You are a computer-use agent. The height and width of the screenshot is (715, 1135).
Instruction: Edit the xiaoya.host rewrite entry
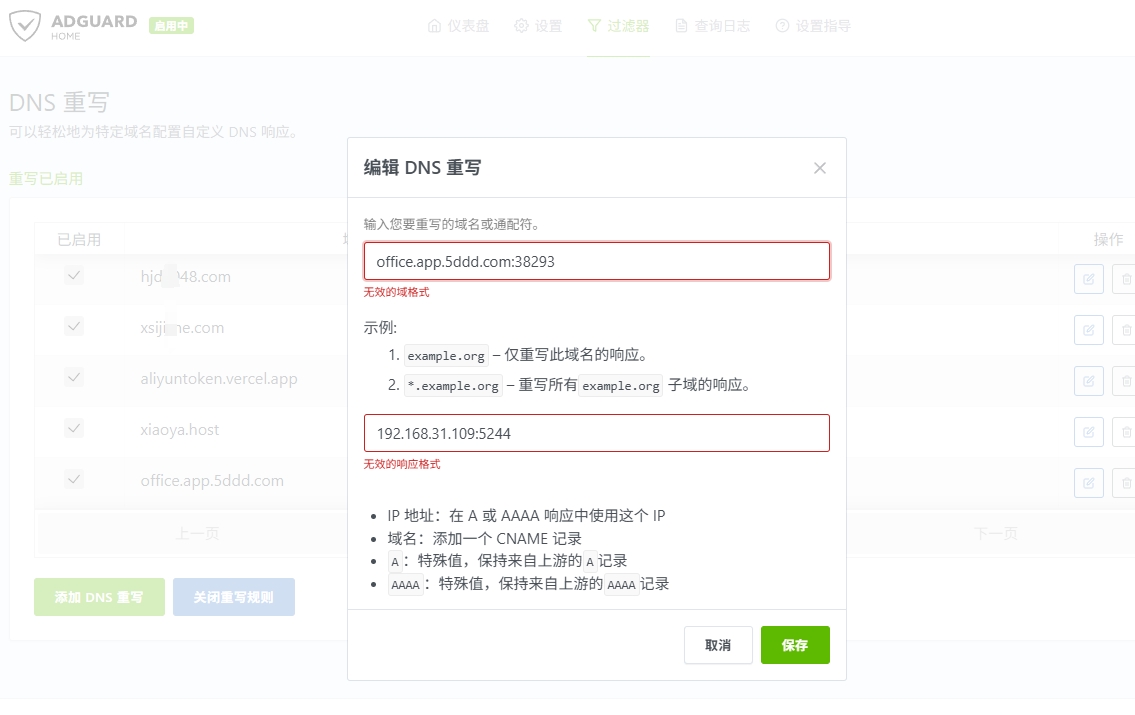(1088, 431)
